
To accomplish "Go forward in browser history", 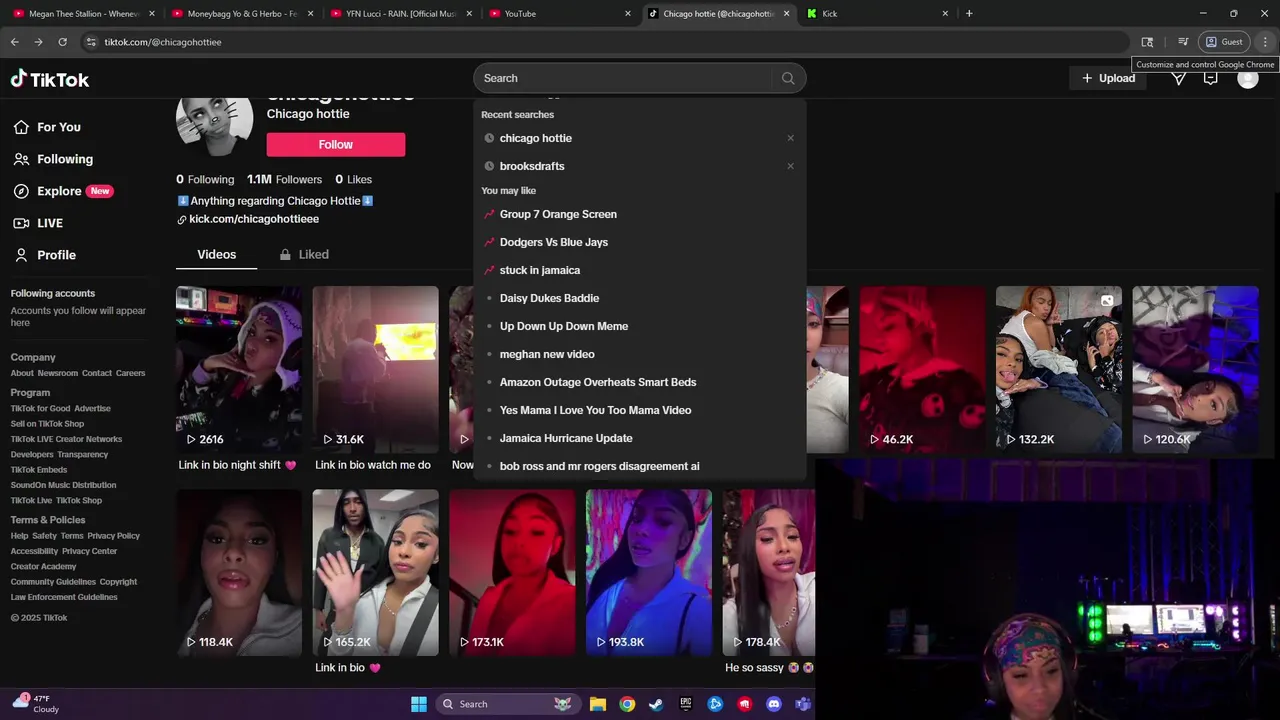I will pyautogui.click(x=38, y=42).
